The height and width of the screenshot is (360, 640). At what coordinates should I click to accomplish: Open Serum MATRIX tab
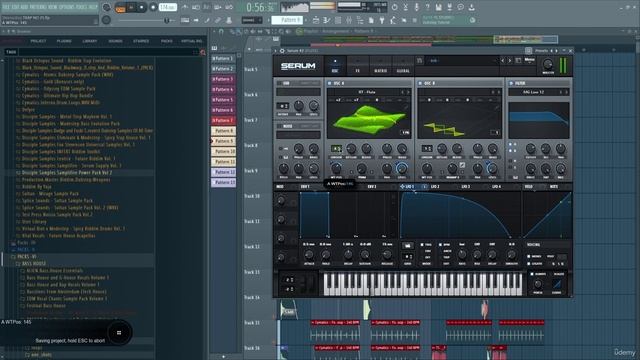coord(380,66)
